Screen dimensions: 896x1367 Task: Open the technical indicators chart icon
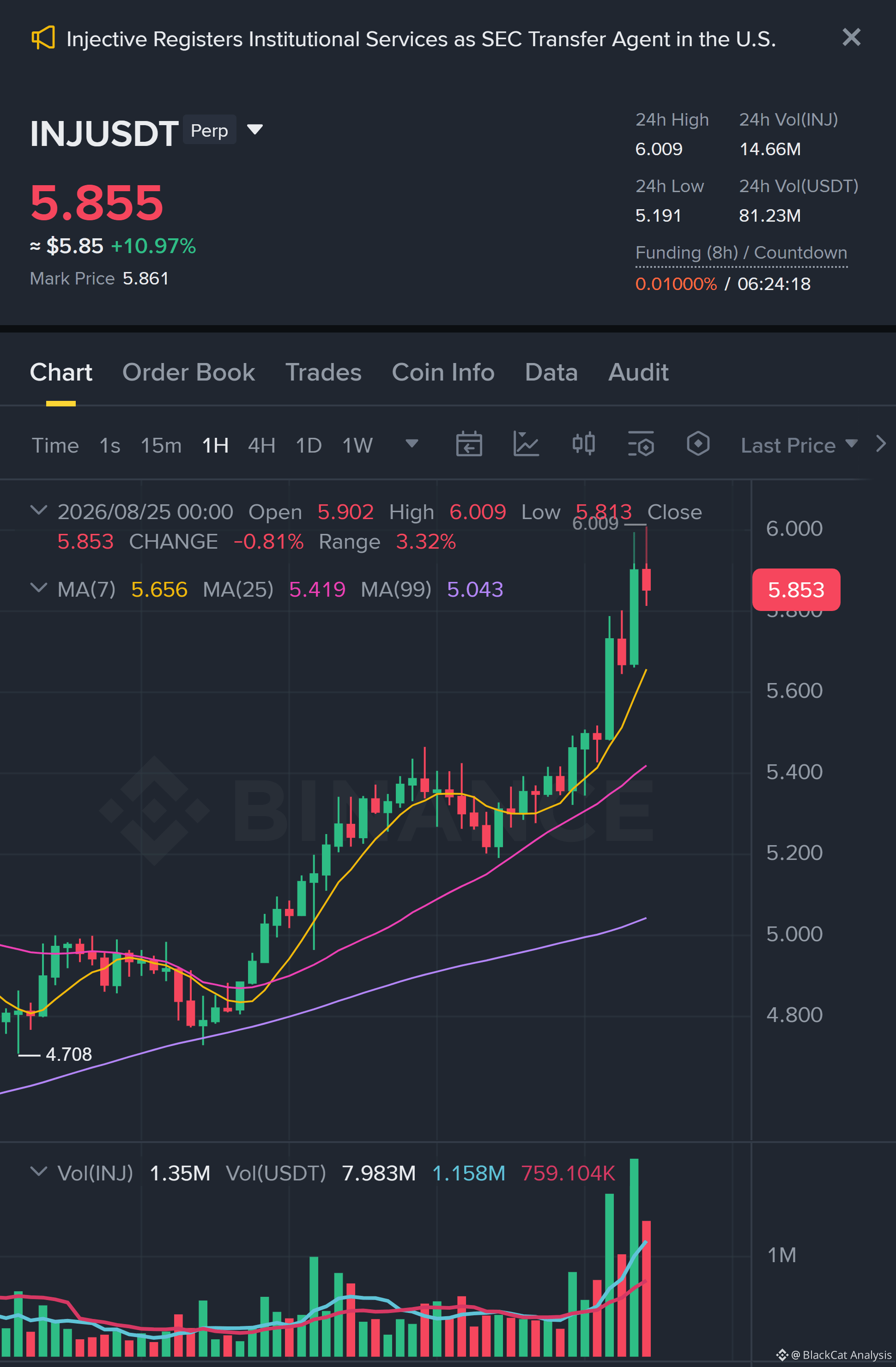526,444
